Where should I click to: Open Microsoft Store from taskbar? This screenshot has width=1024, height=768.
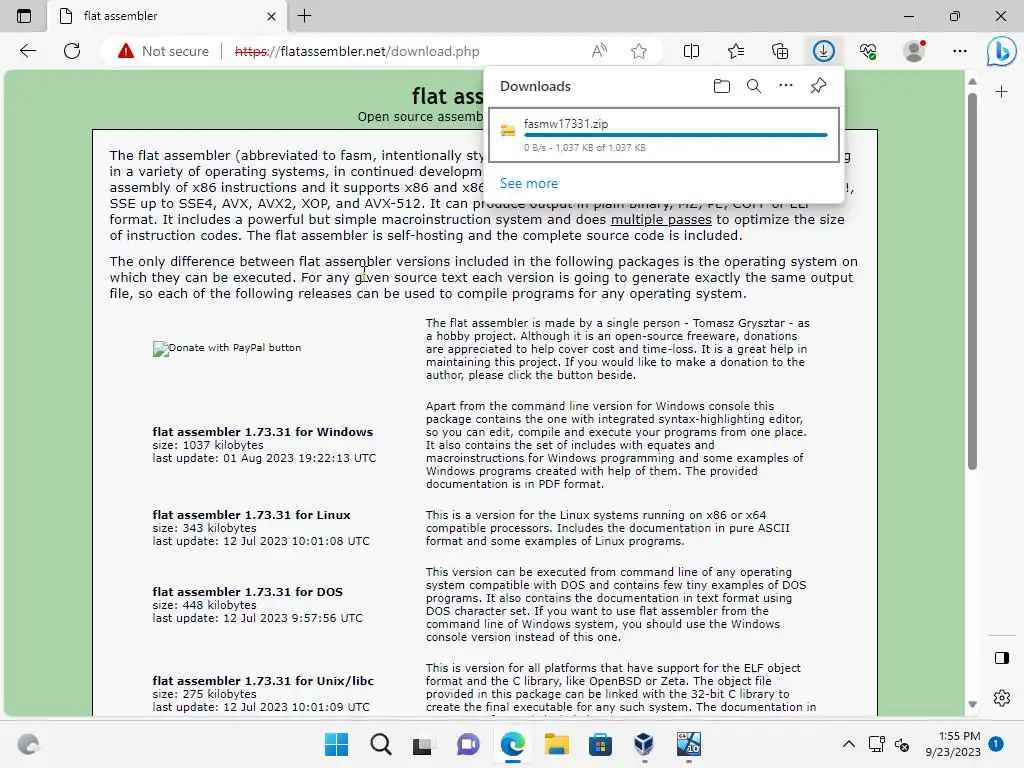click(600, 744)
